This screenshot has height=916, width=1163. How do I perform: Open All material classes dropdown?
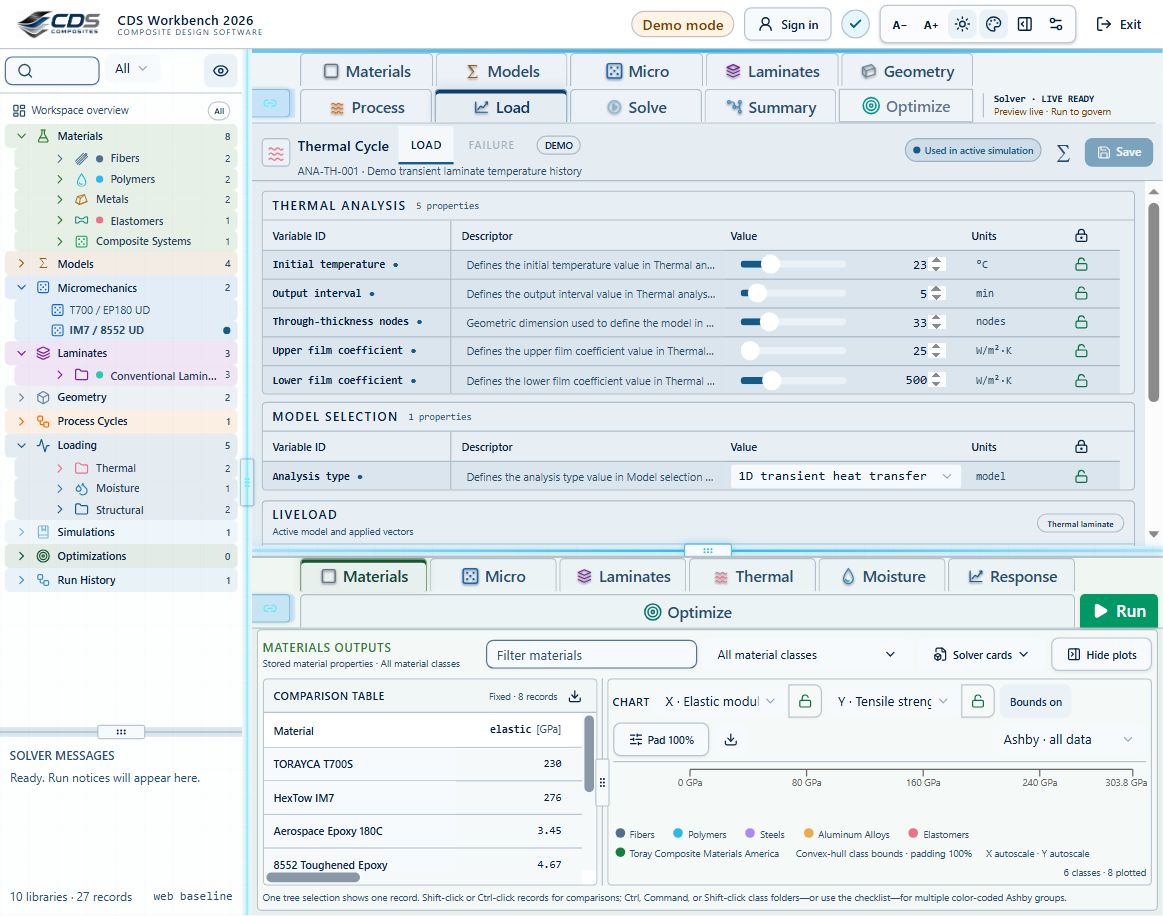coord(806,655)
